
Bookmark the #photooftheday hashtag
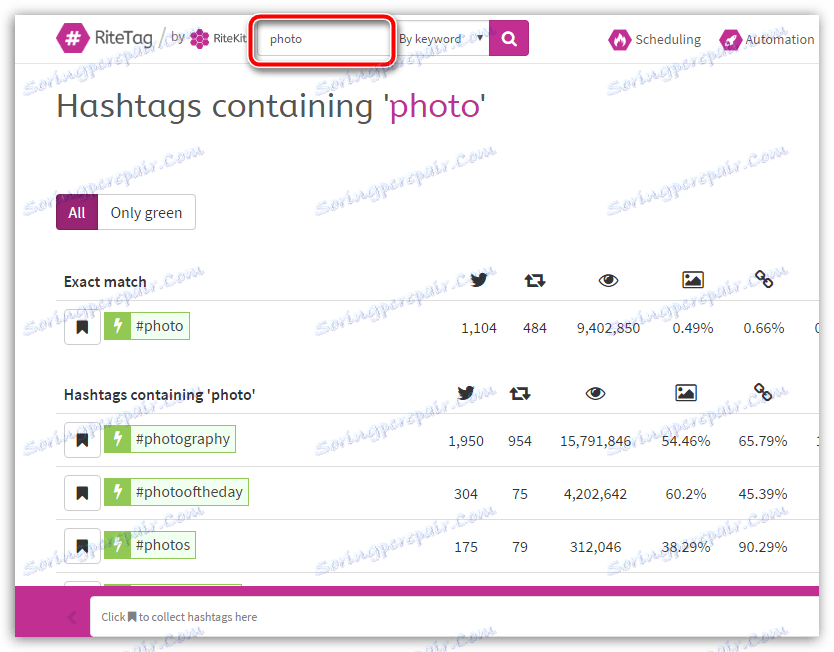(x=82, y=493)
